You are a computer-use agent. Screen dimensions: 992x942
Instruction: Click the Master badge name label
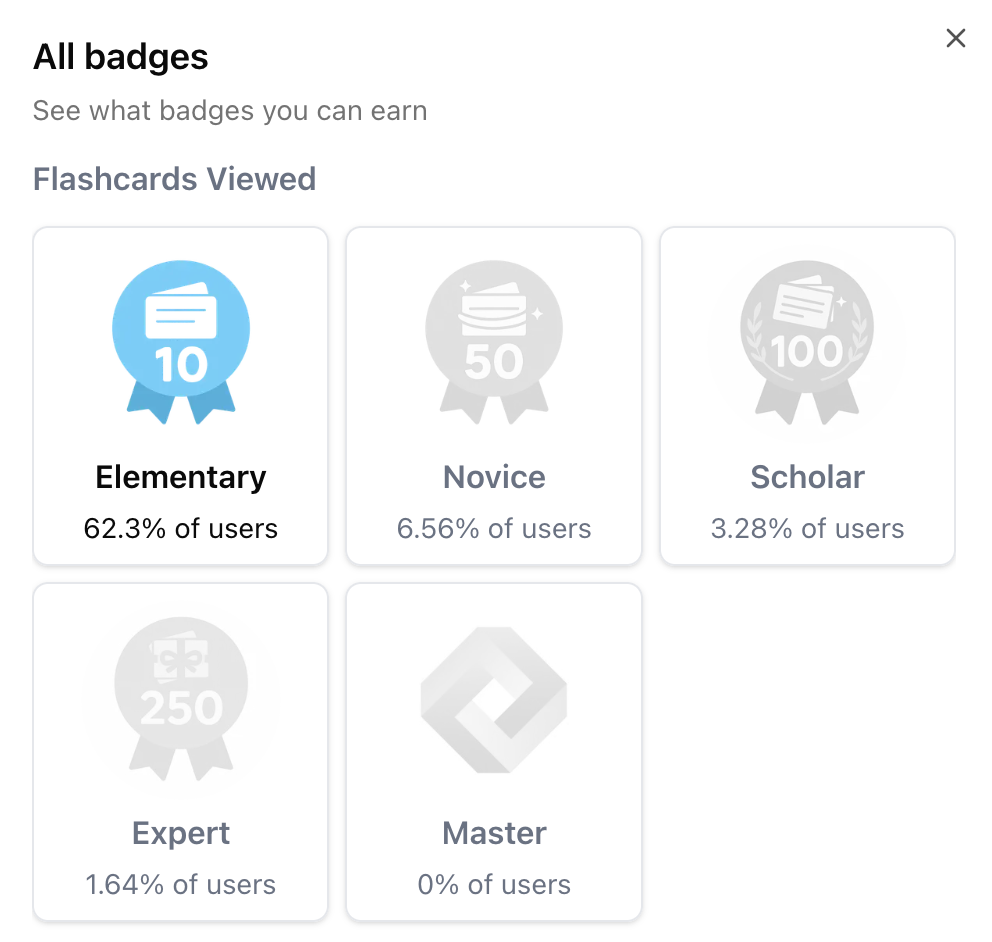(x=493, y=833)
